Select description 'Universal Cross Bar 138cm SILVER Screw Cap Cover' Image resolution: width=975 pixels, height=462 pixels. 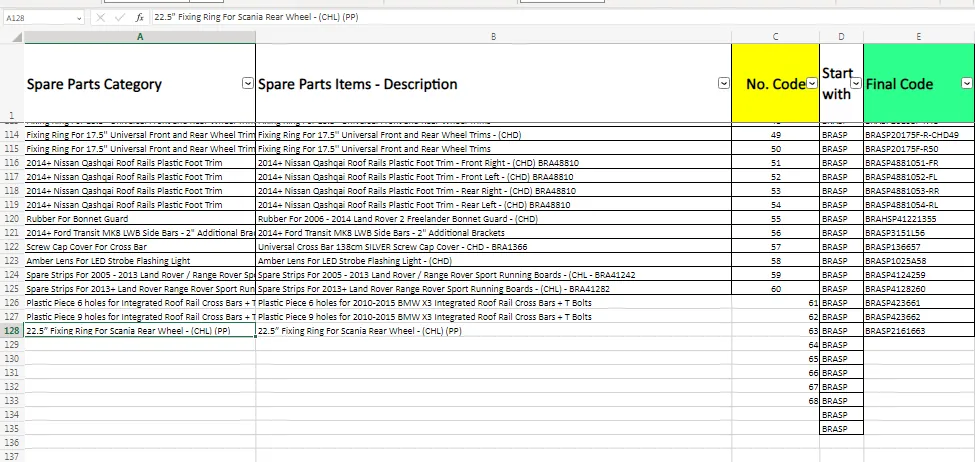point(493,247)
